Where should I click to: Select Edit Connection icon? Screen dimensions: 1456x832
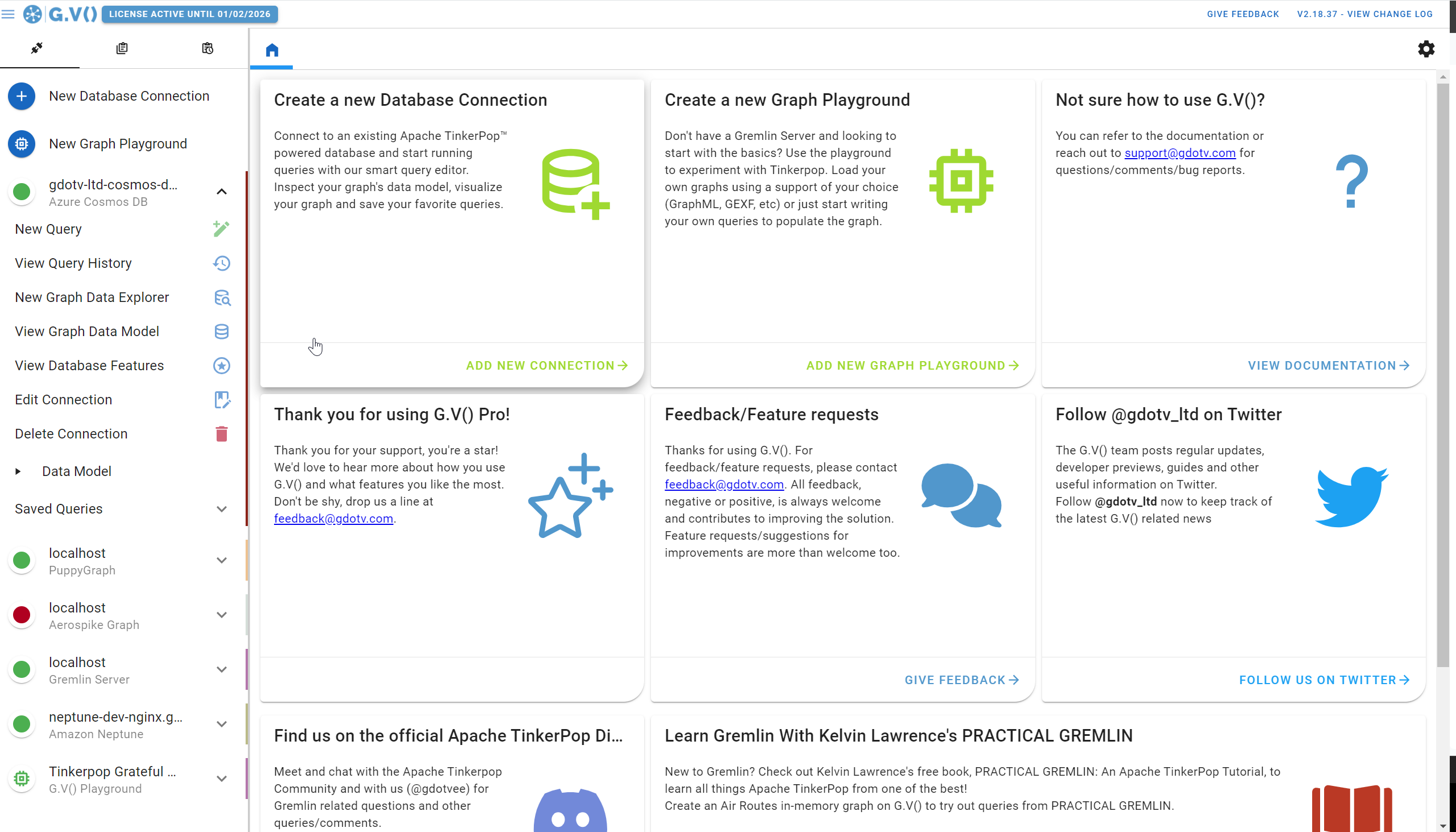pyautogui.click(x=222, y=400)
